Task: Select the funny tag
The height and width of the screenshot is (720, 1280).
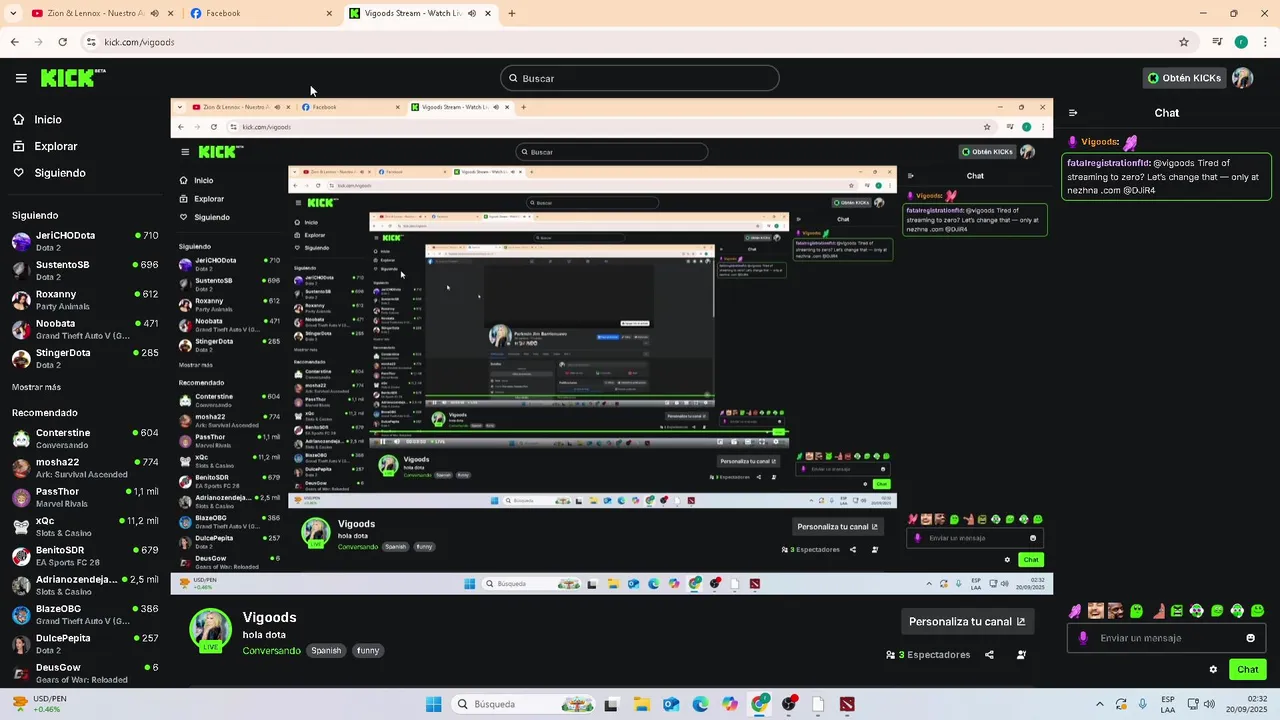Action: pos(368,651)
